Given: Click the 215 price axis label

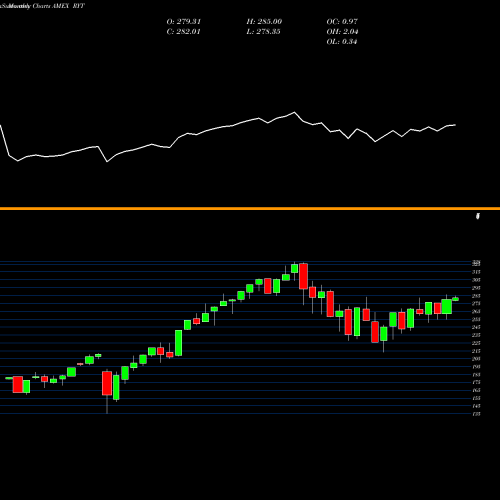Looking at the screenshot, I should (476, 351).
